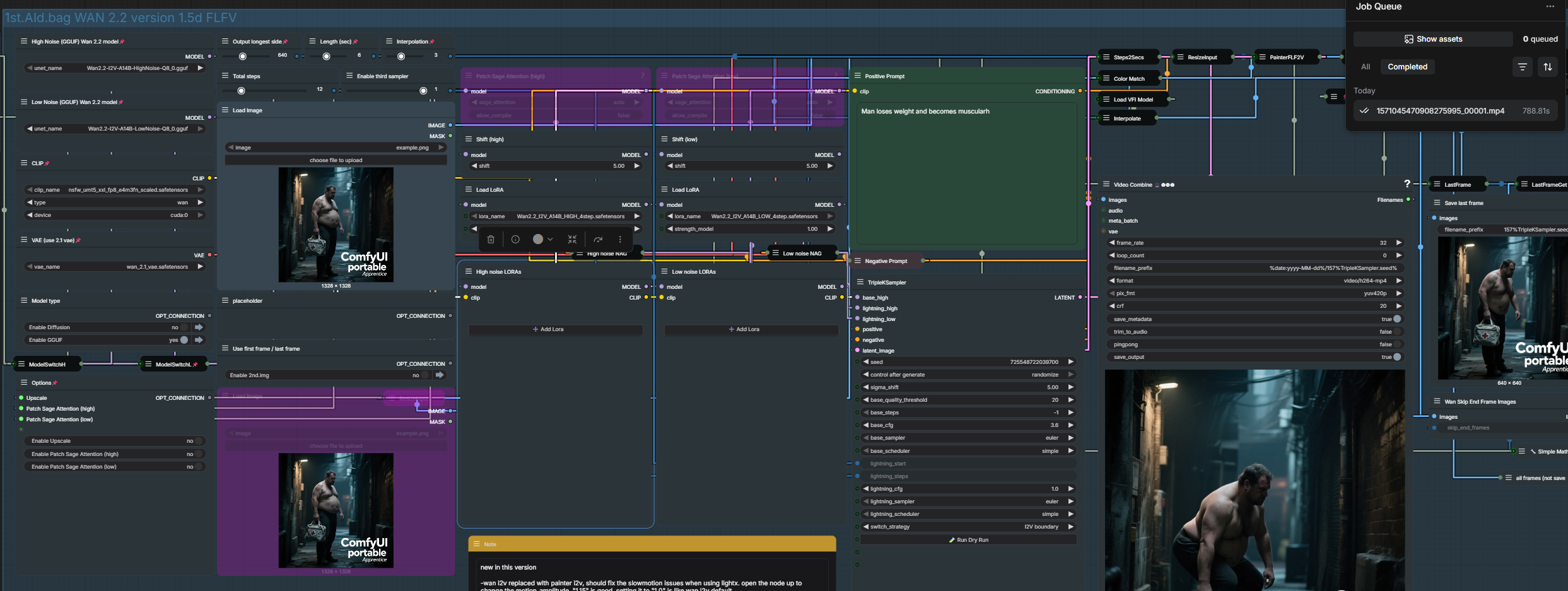Viewport: 1568px width, 591px height.
Task: Open node info from floating toolbar
Action: point(515,240)
